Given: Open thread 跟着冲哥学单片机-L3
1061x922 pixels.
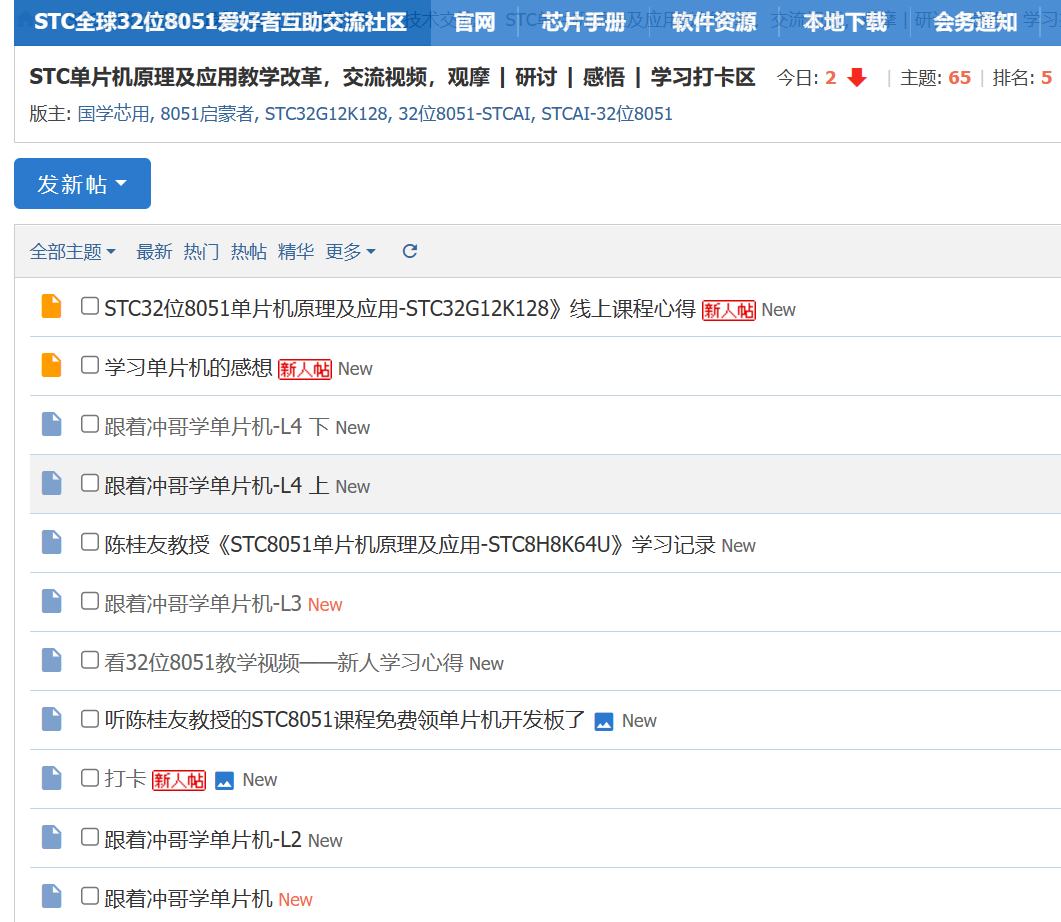Looking at the screenshot, I should (203, 603).
